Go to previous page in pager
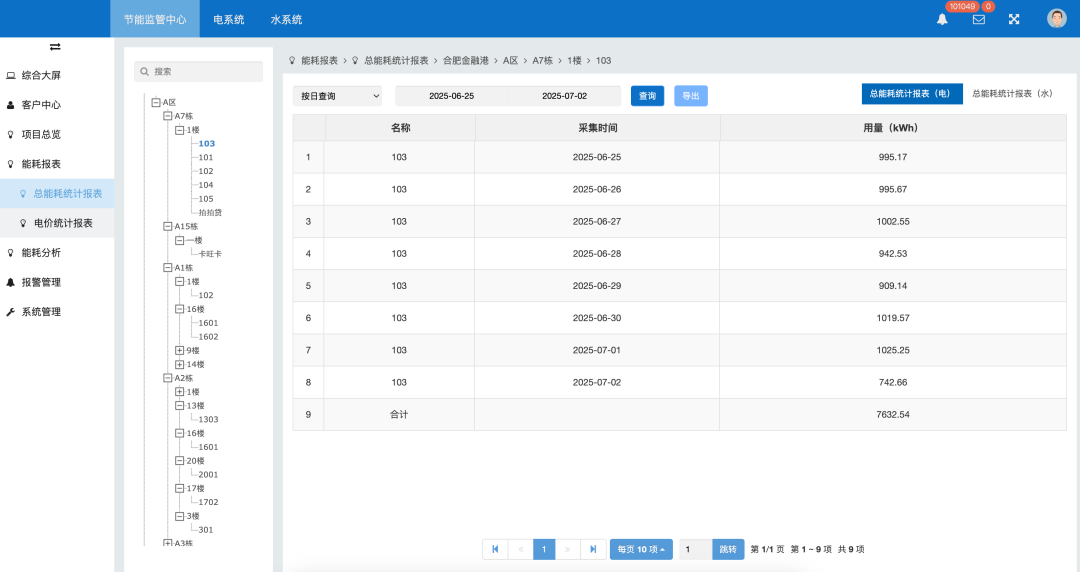 point(520,549)
